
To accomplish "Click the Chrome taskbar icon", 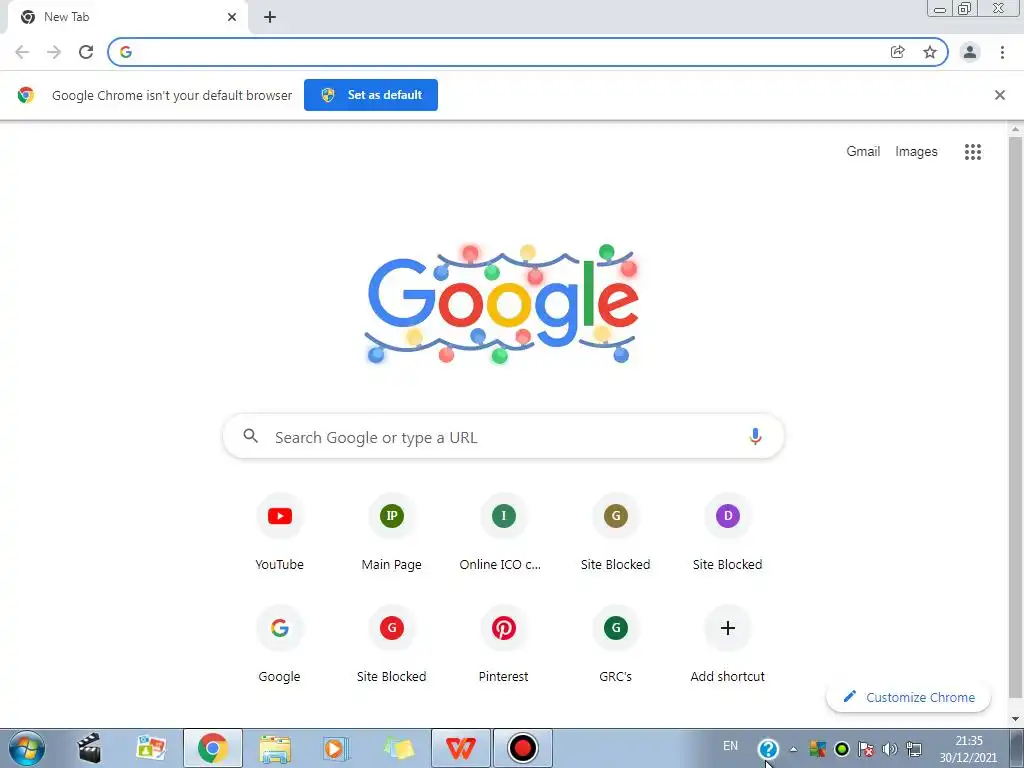I will [212, 748].
